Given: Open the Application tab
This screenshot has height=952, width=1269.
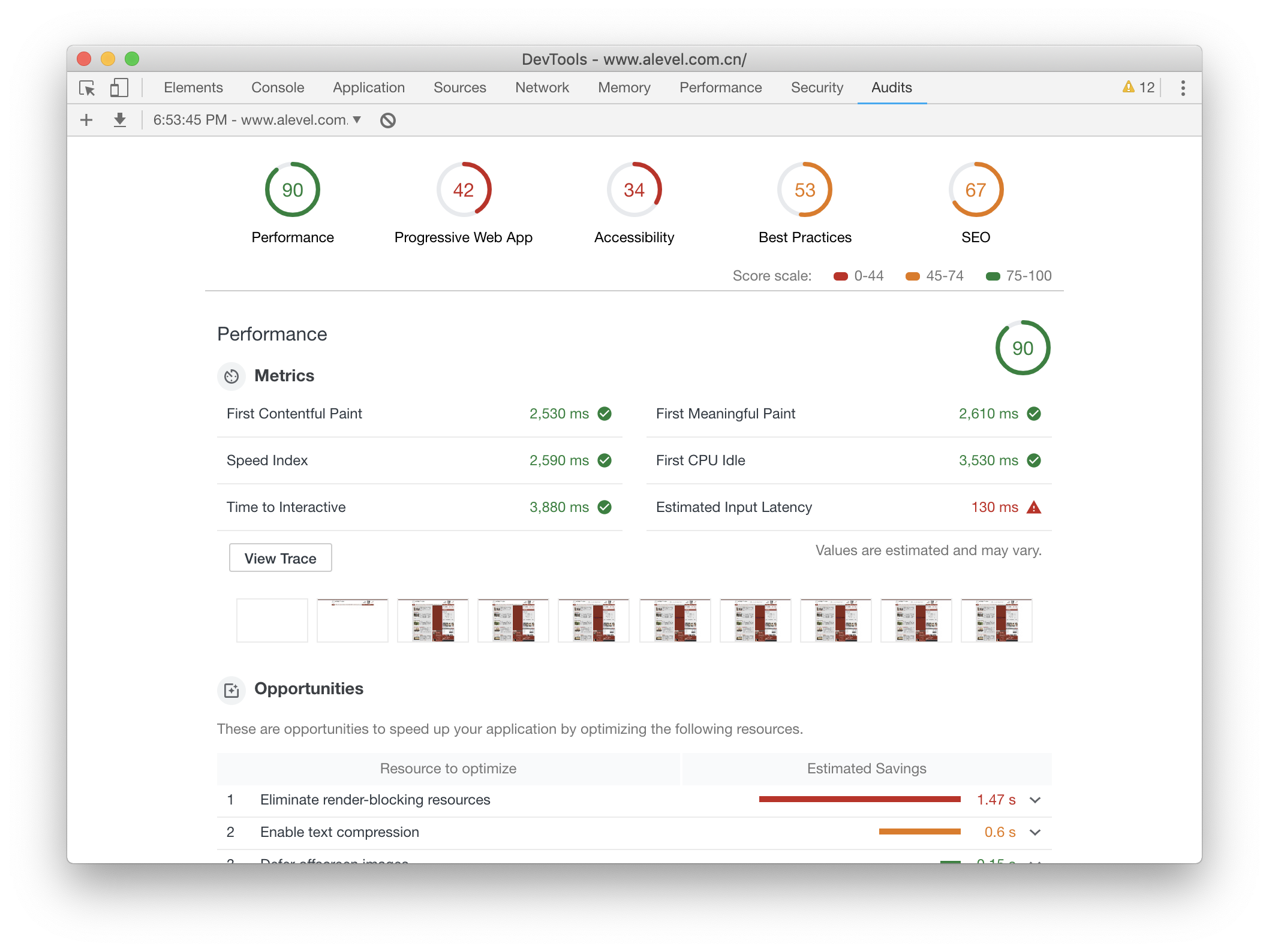Looking at the screenshot, I should coord(369,88).
